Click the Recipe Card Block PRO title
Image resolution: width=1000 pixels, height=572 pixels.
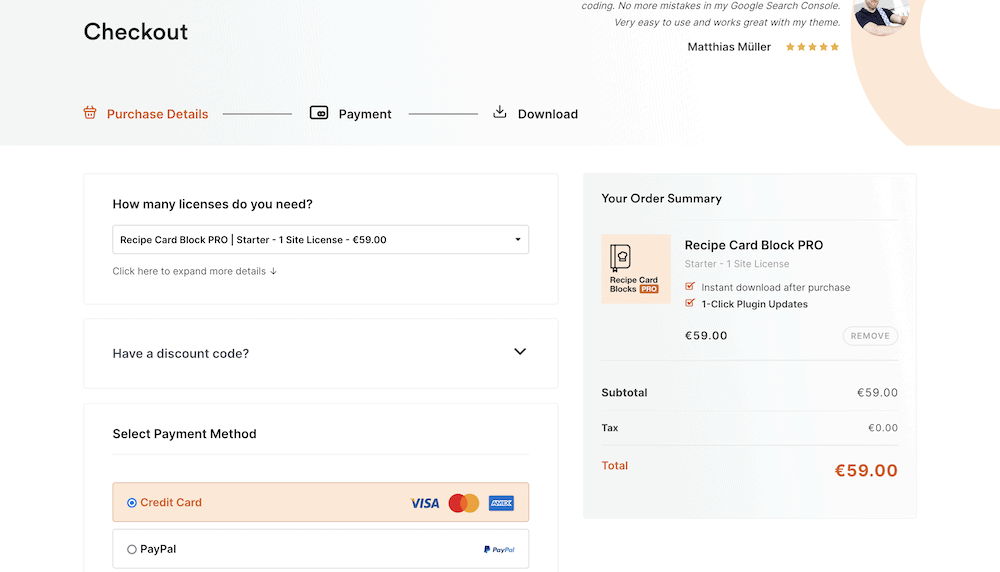(x=754, y=245)
